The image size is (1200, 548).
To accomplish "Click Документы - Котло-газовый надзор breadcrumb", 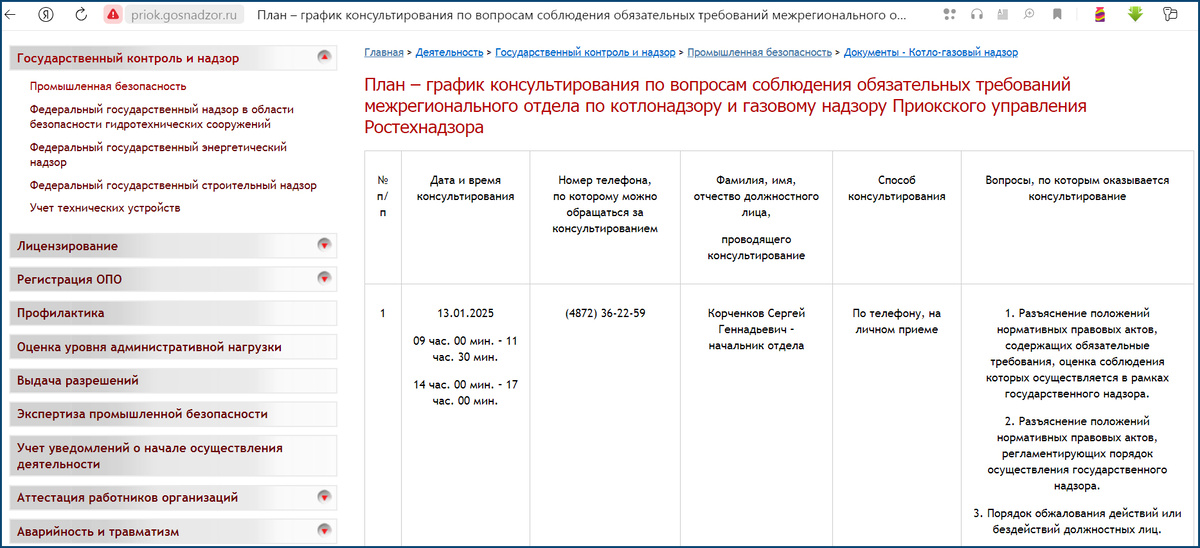I will point(931,52).
